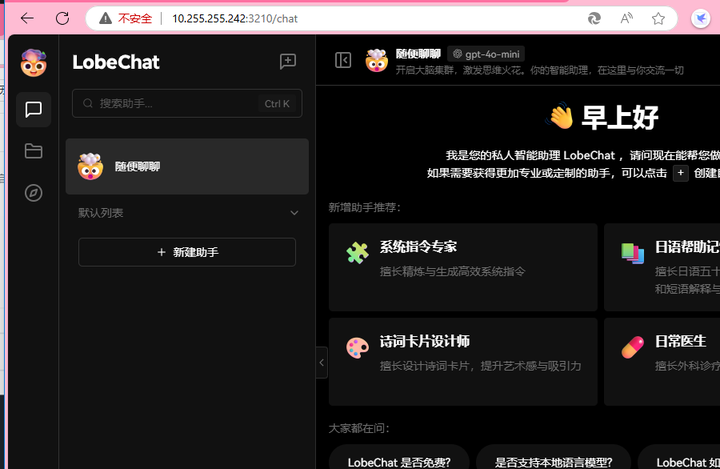Click the Ctrl K shortcut badge

277,104
